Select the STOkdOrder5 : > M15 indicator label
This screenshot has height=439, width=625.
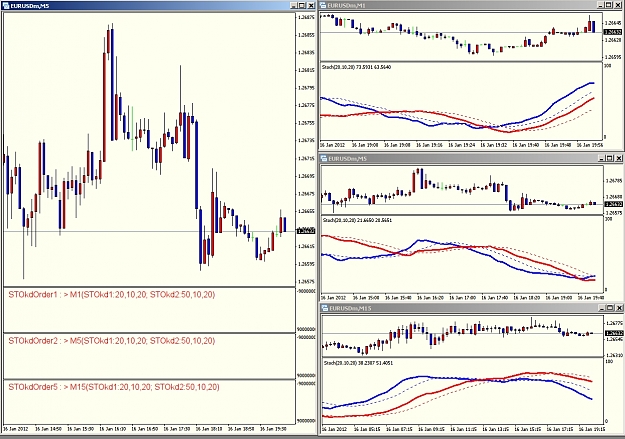click(114, 387)
